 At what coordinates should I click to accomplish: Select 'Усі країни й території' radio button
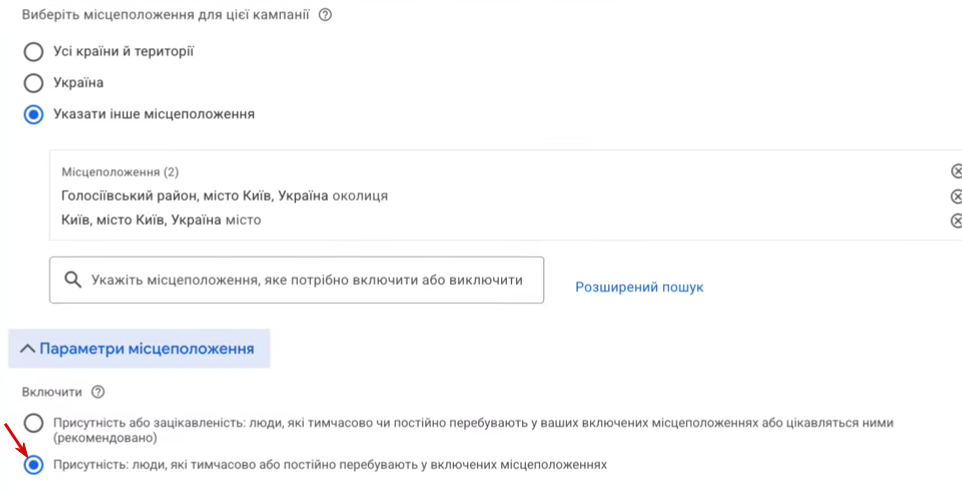coord(34,51)
